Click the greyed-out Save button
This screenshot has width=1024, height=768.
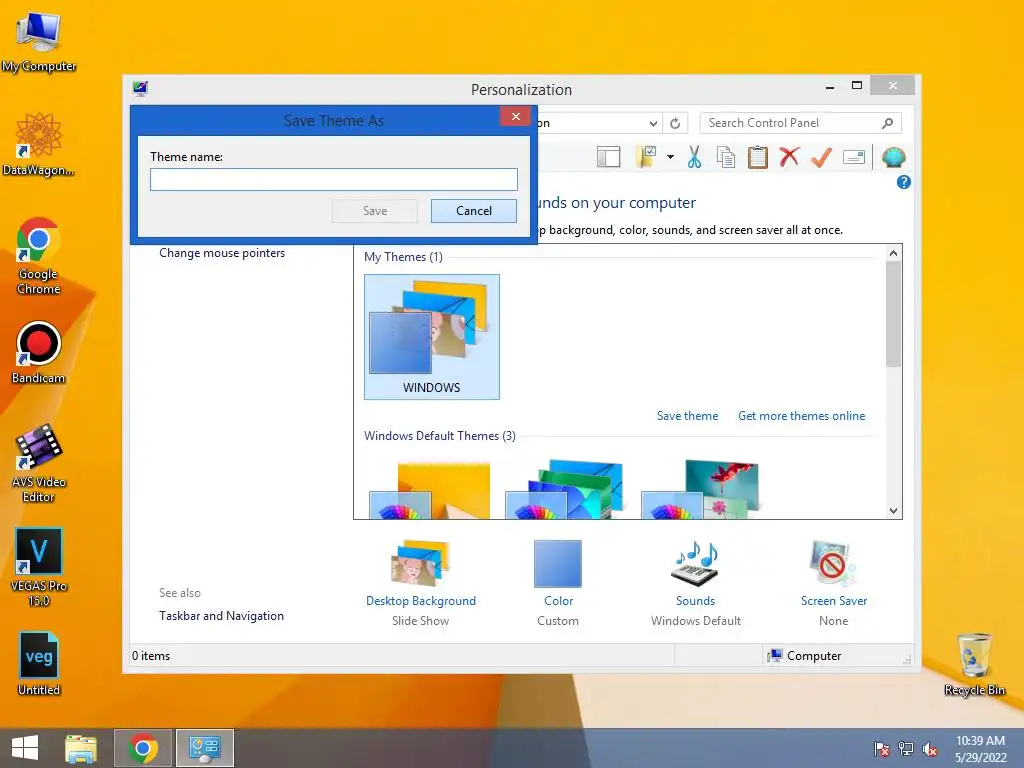click(375, 211)
